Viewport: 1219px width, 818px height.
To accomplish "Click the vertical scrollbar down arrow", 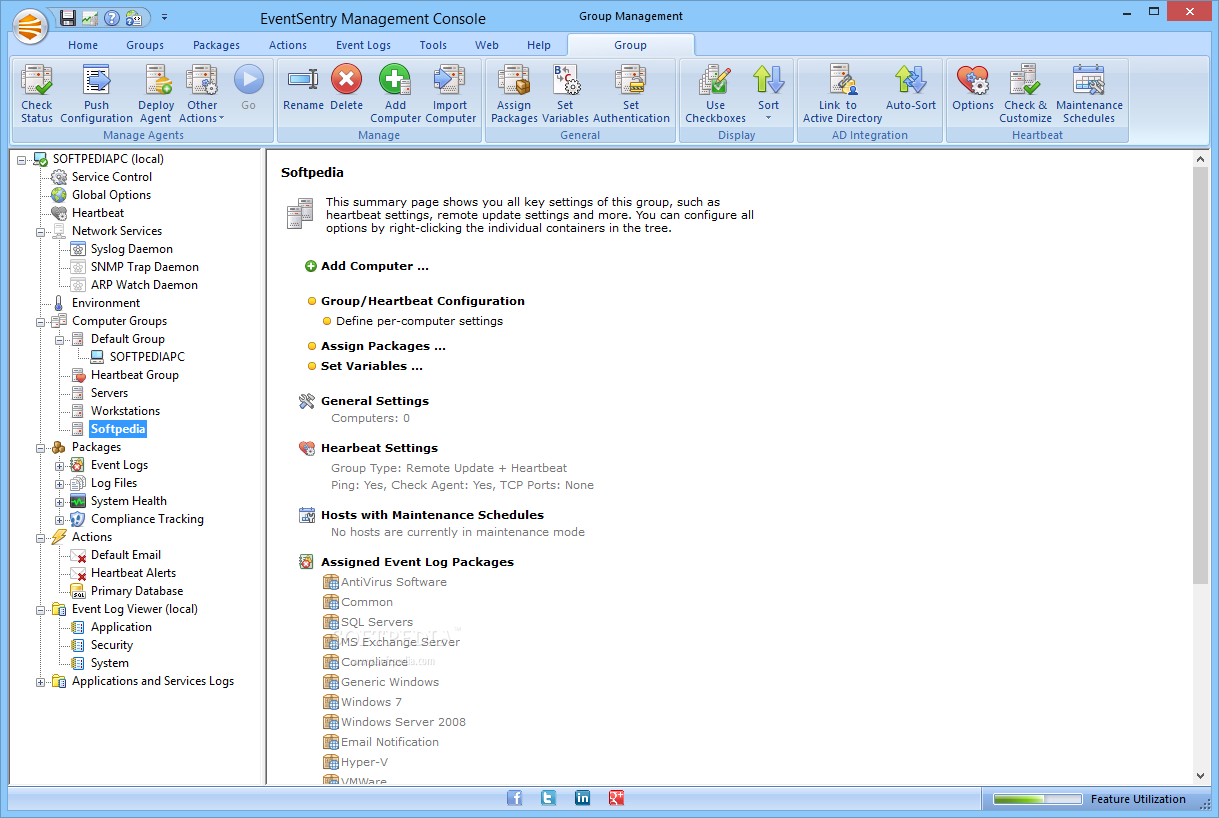I will coord(1200,775).
